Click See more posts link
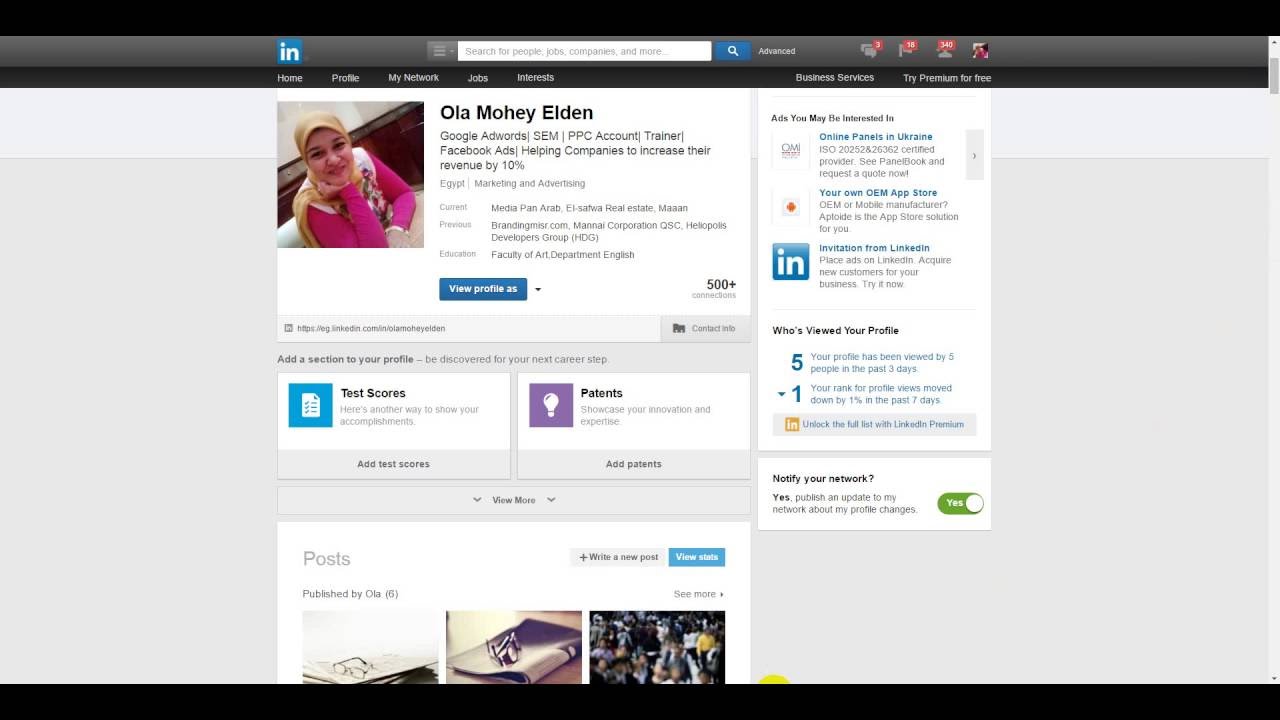 click(x=698, y=594)
